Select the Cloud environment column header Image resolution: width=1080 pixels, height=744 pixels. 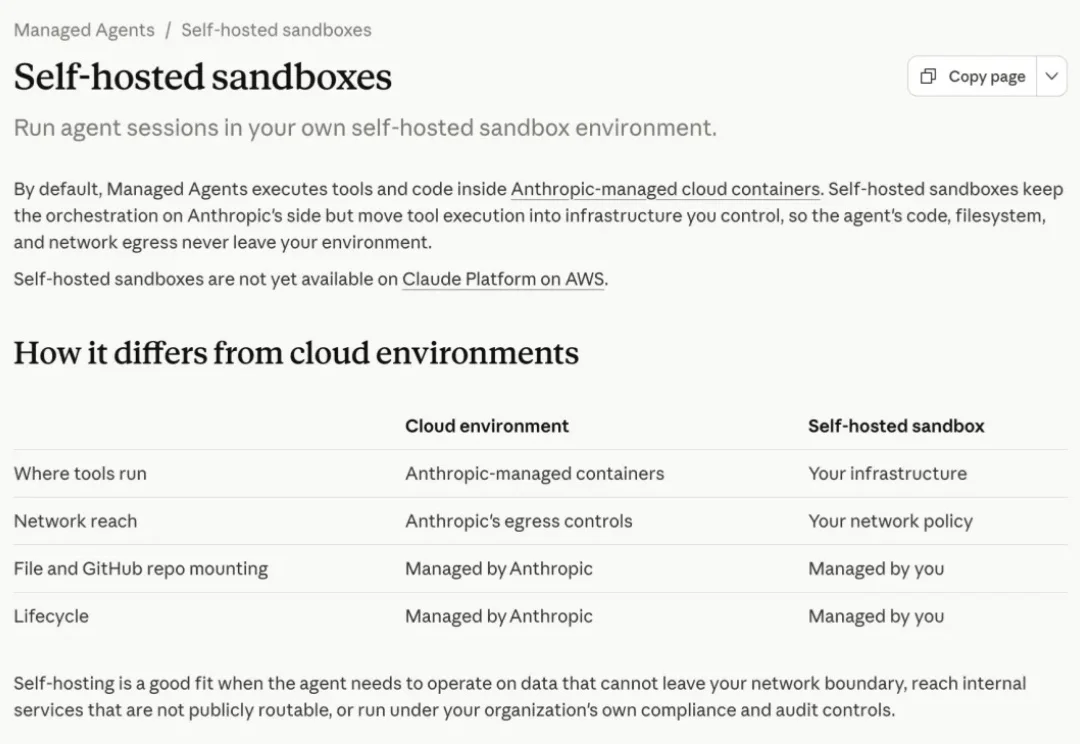click(487, 426)
